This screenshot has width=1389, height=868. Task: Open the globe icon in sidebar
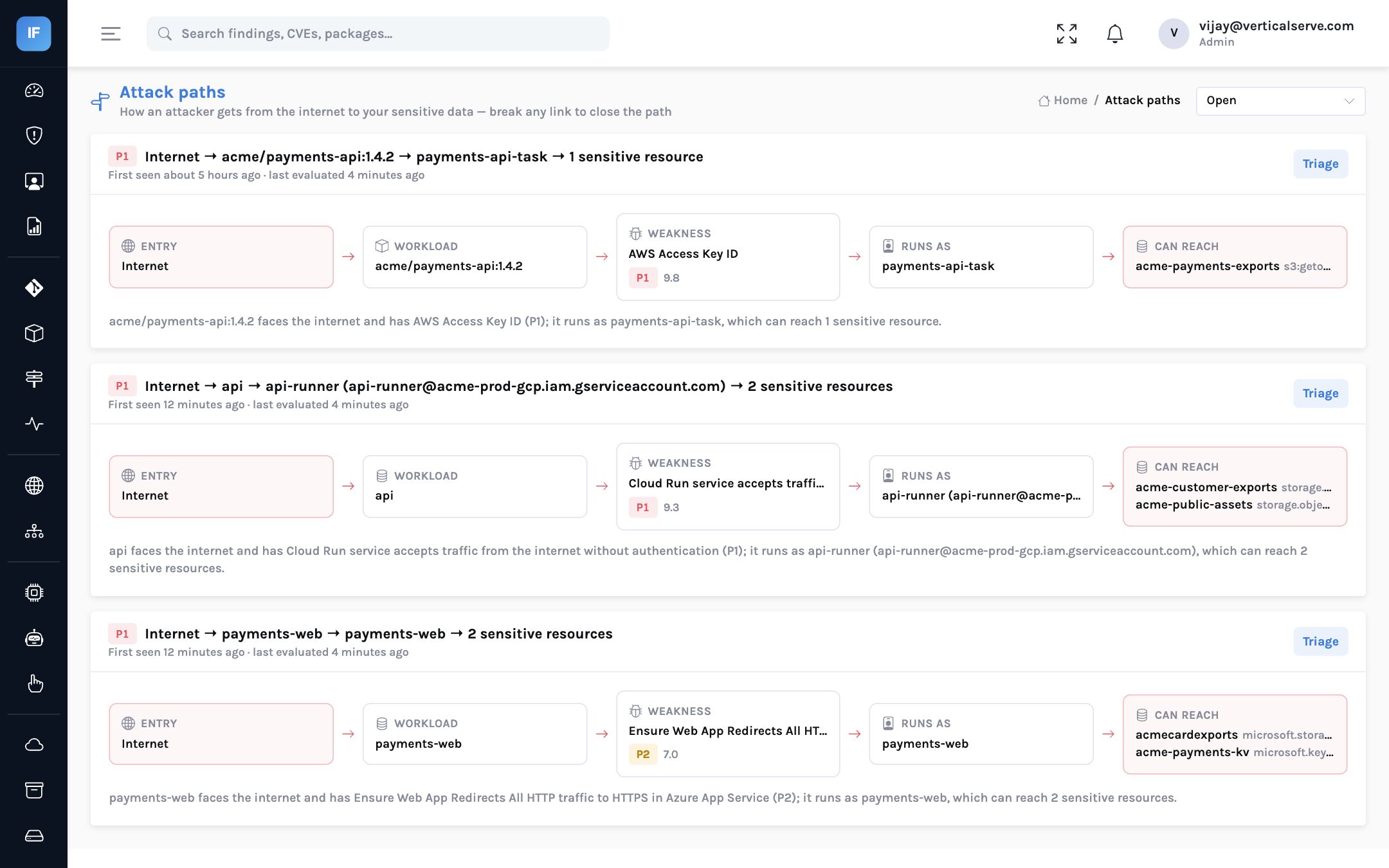[34, 485]
